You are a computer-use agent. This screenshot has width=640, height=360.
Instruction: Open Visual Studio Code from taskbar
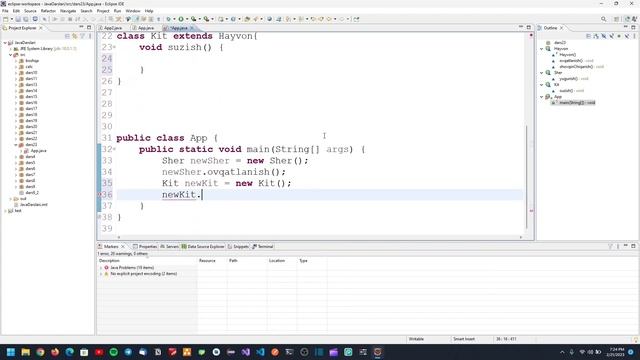tap(260, 352)
